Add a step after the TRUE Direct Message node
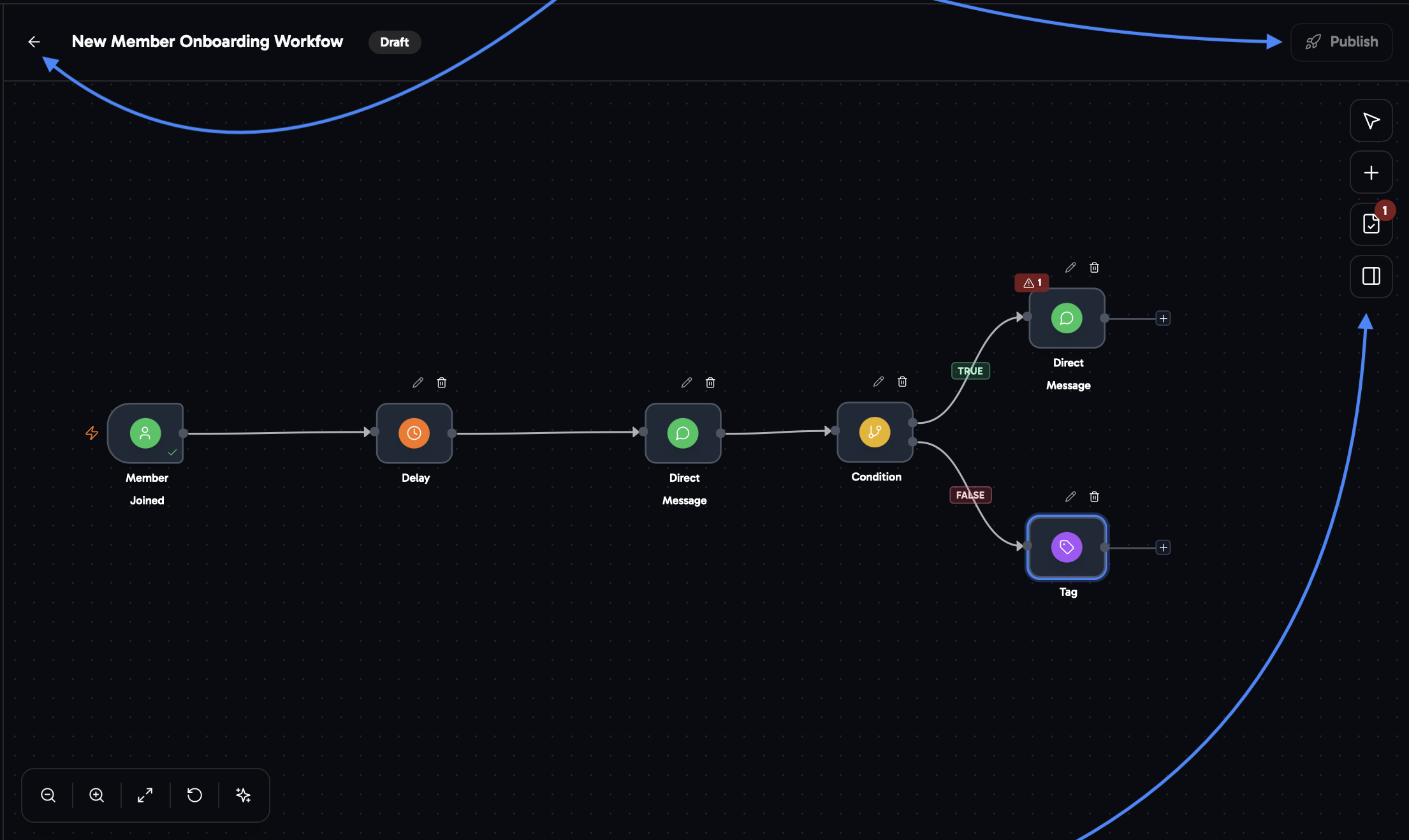Image resolution: width=1409 pixels, height=840 pixels. (1163, 318)
